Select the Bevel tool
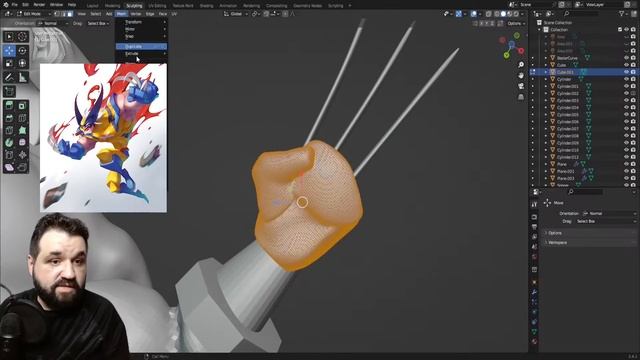This screenshot has height=360, width=640. tap(9, 118)
